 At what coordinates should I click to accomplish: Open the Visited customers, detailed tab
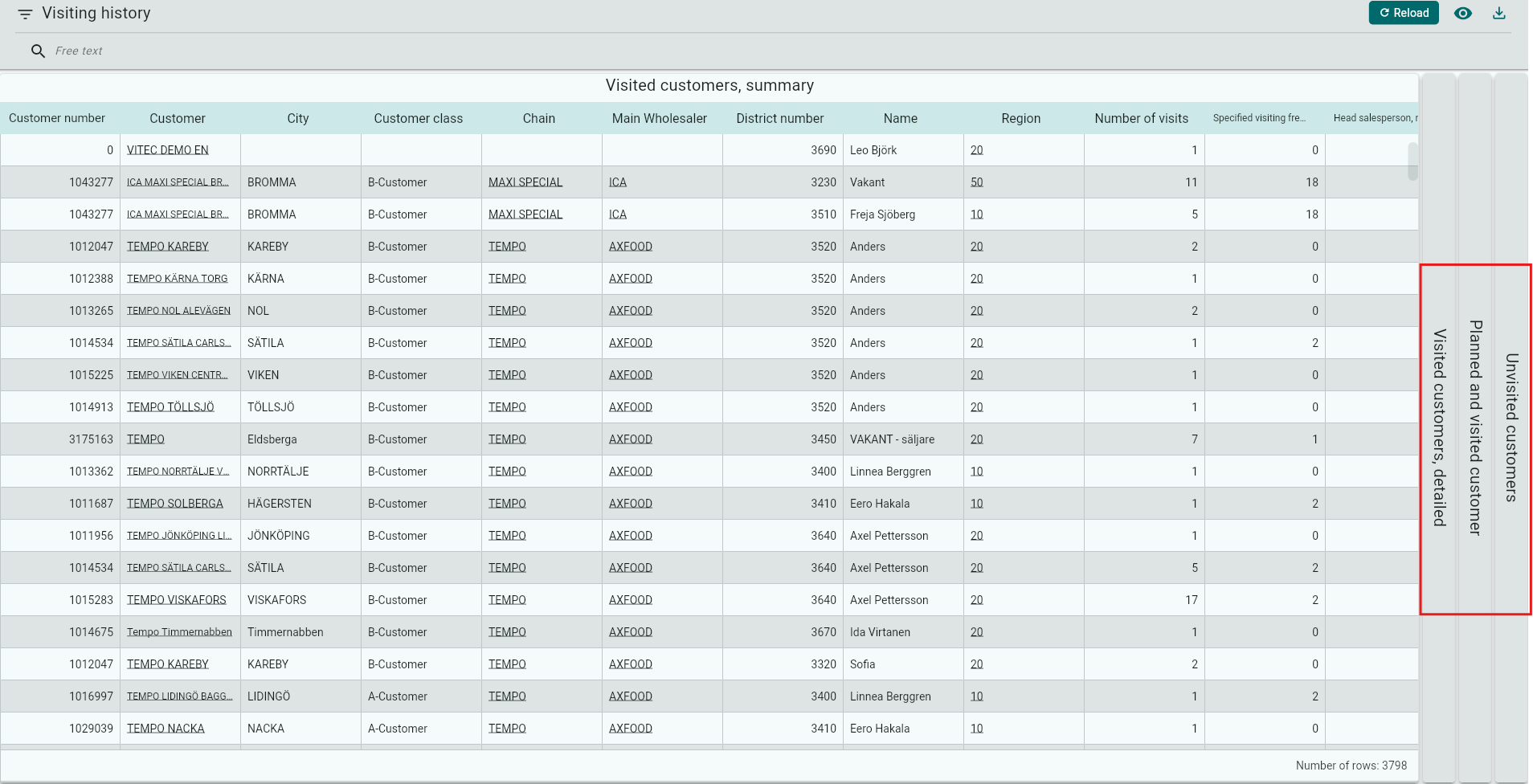1439,428
